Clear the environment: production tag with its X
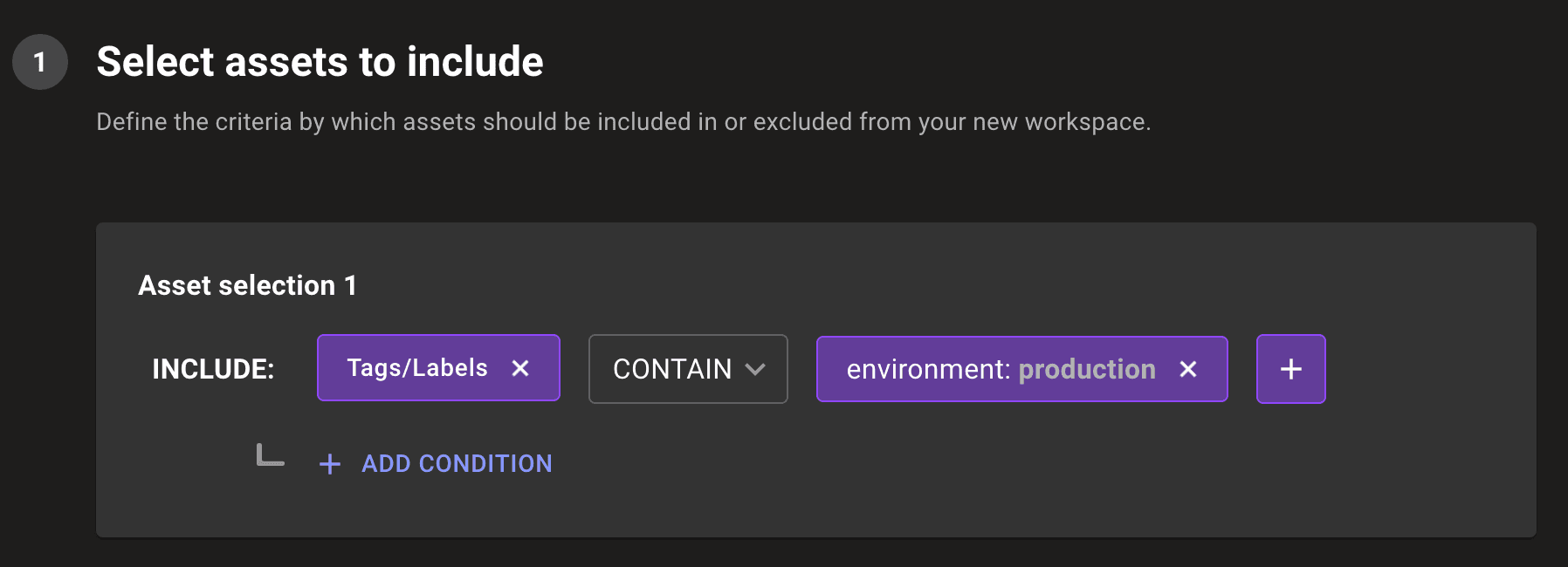Viewport: 1568px width, 567px height. 1188,370
